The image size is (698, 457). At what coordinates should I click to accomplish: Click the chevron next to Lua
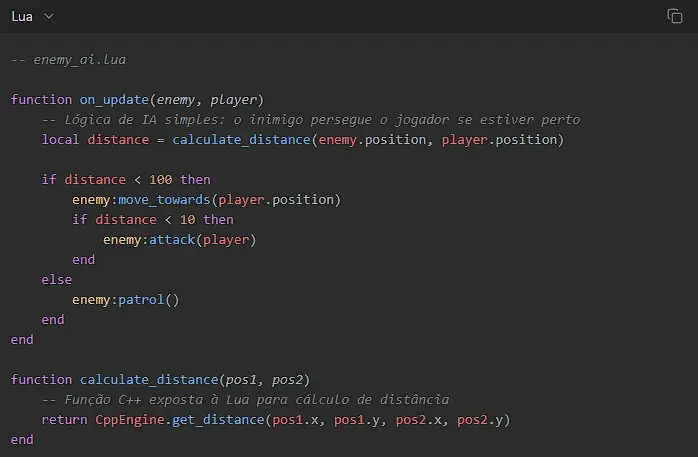click(49, 17)
